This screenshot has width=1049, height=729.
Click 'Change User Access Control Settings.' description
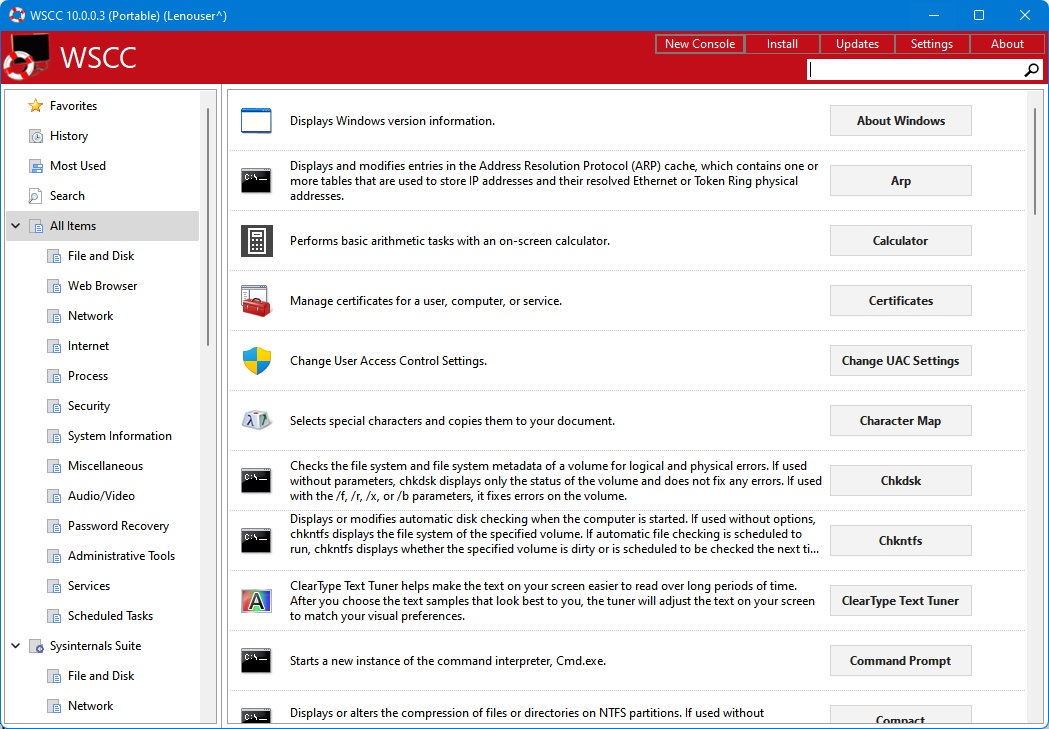point(388,361)
